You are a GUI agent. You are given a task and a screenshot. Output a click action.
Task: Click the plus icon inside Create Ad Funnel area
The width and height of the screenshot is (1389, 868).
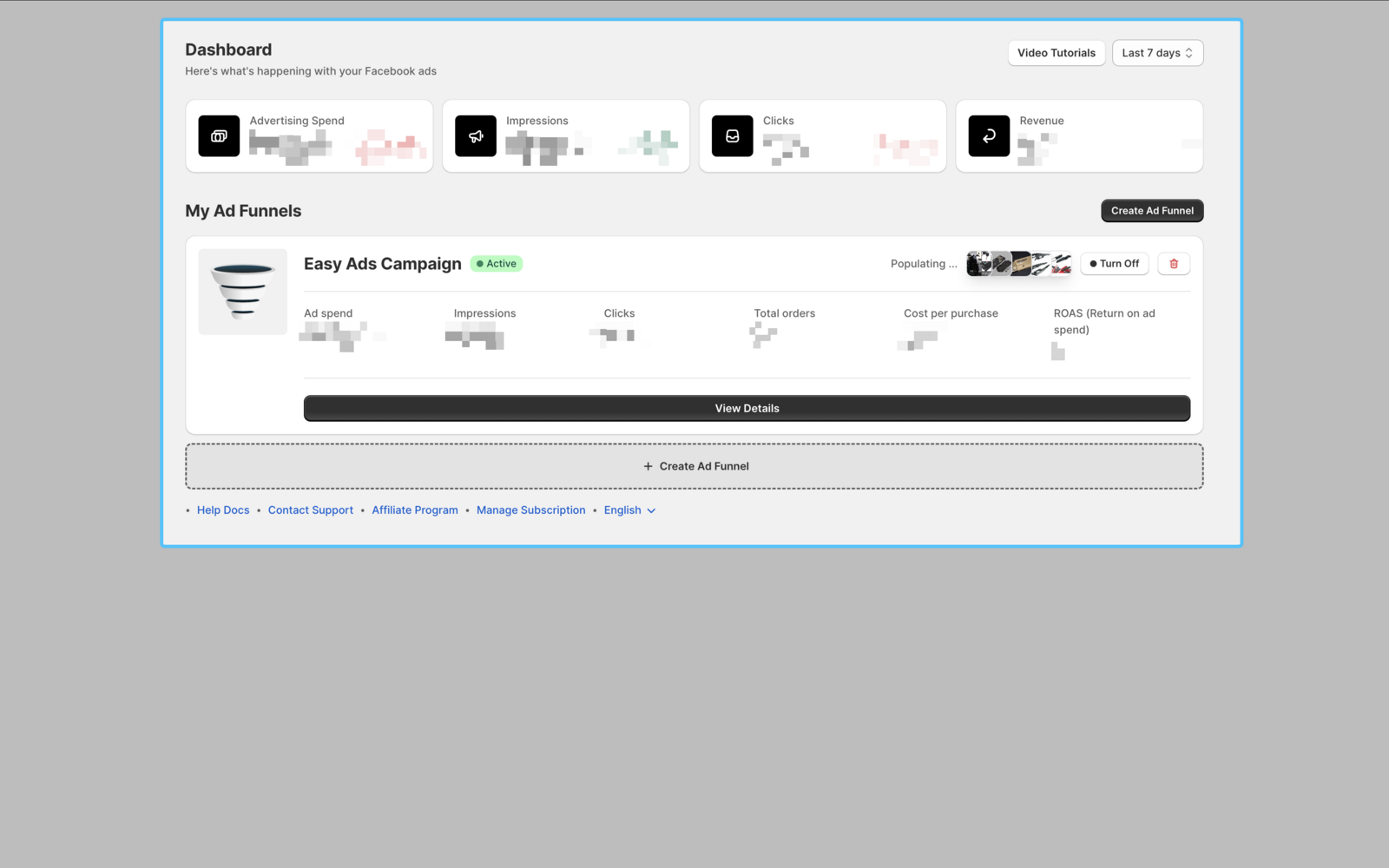(648, 466)
